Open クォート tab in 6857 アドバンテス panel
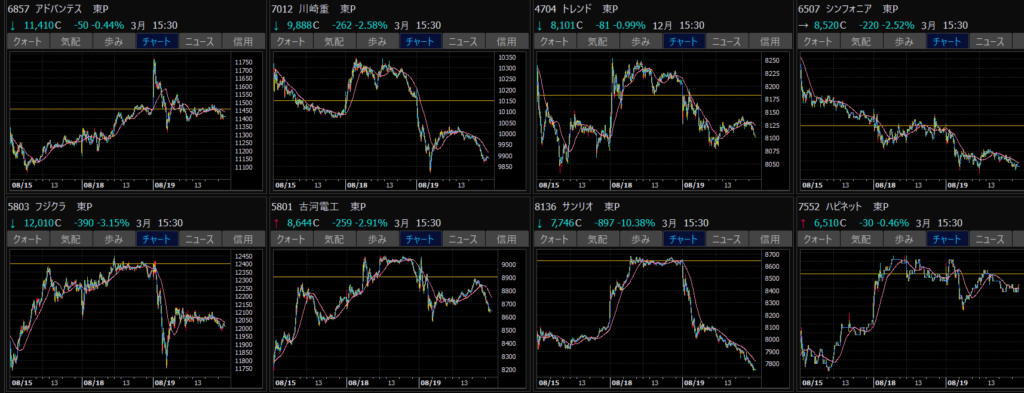The width and height of the screenshot is (1024, 393). point(28,41)
